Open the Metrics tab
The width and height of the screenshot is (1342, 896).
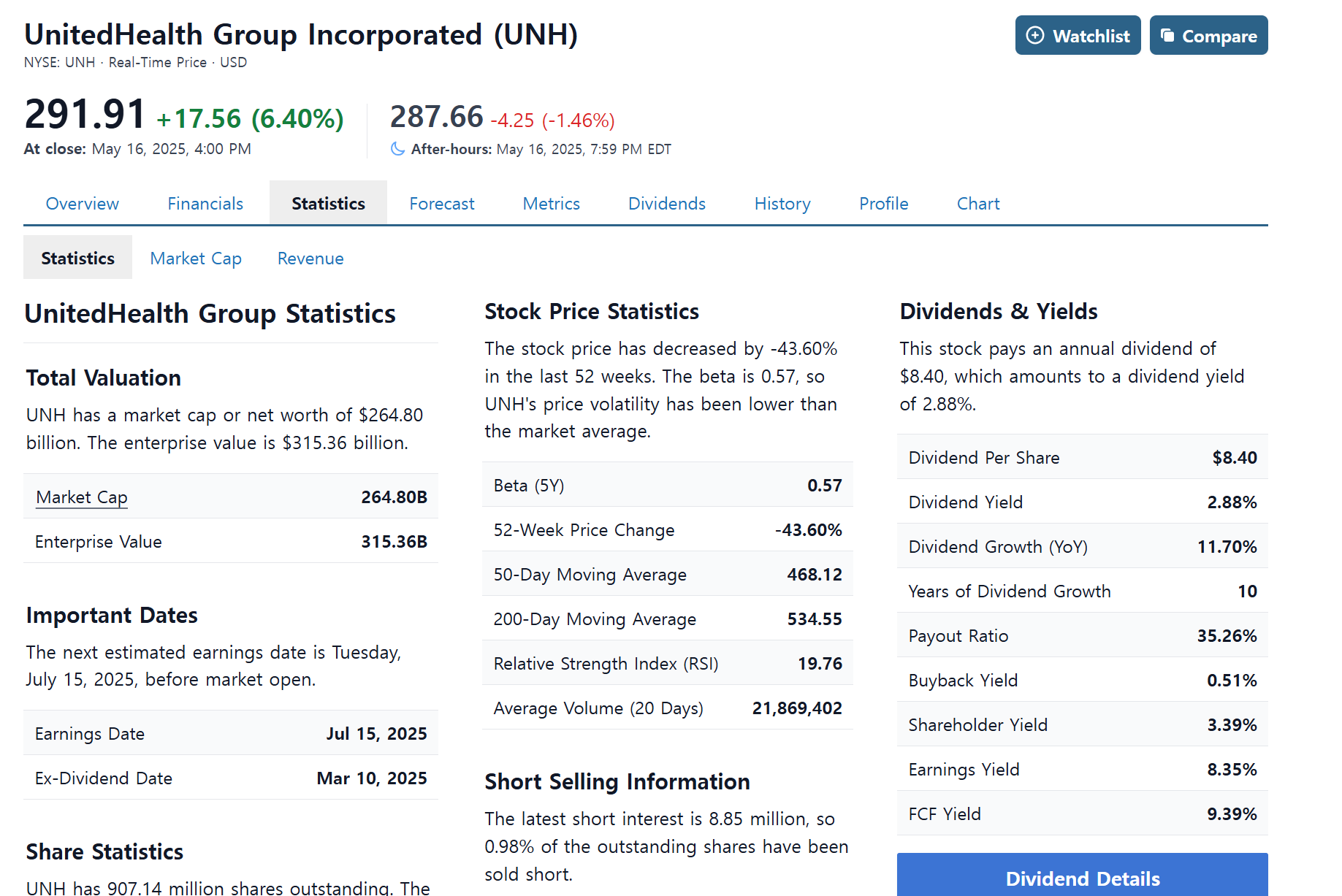pyautogui.click(x=552, y=204)
